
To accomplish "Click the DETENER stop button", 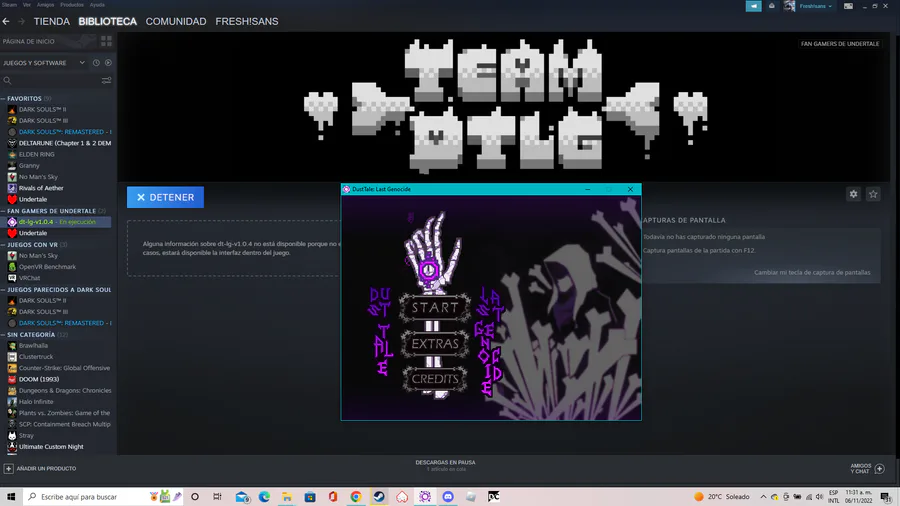I will (x=165, y=197).
